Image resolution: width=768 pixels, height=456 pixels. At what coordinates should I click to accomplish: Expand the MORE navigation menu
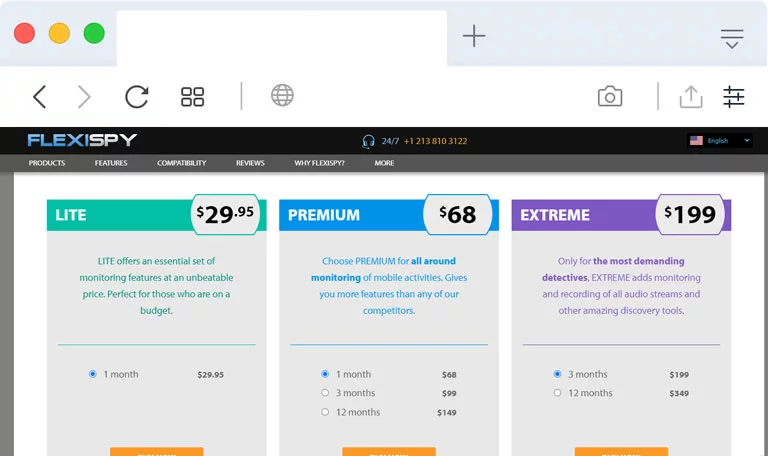[384, 163]
